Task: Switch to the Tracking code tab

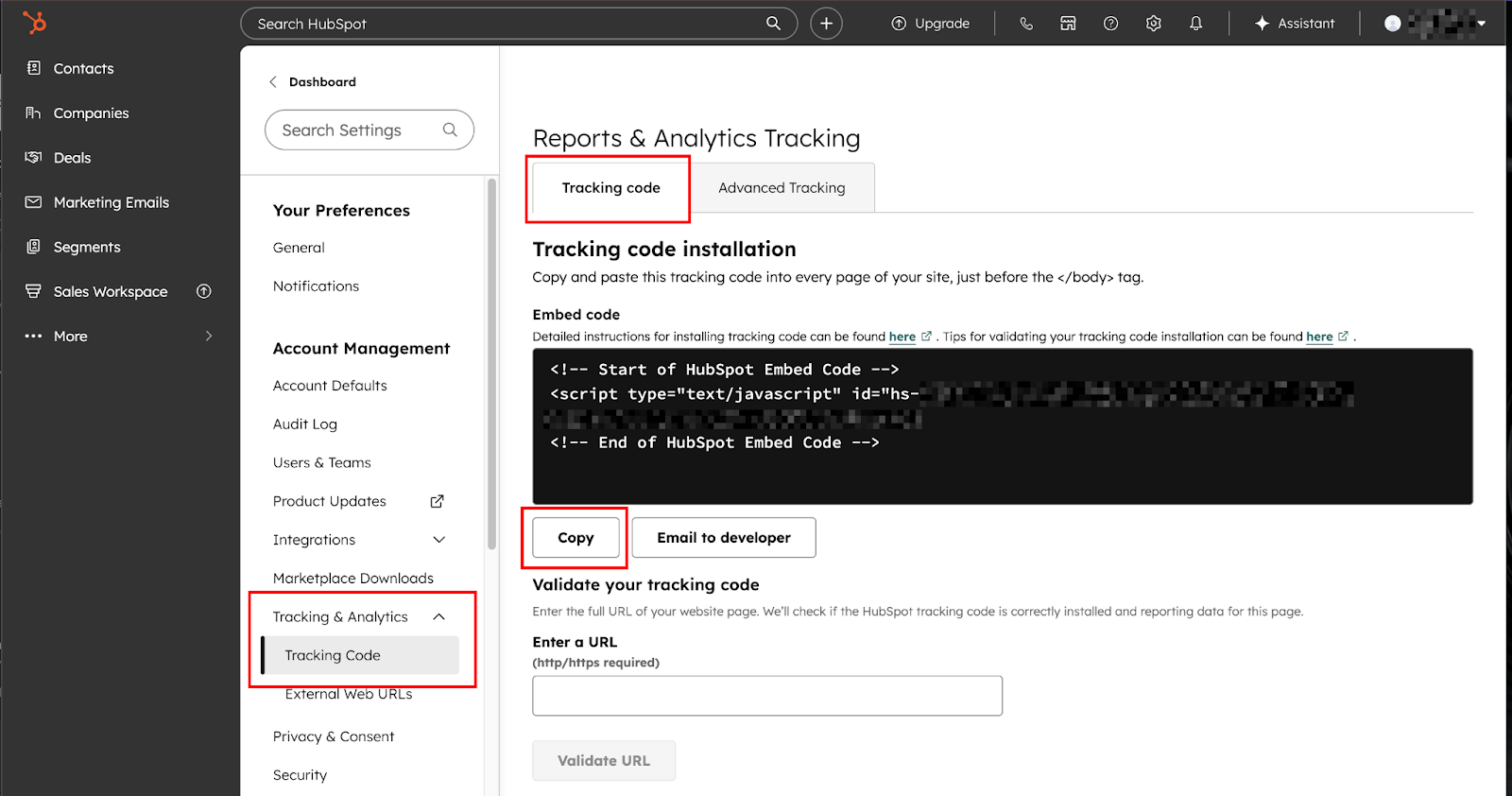Action: pos(611,188)
